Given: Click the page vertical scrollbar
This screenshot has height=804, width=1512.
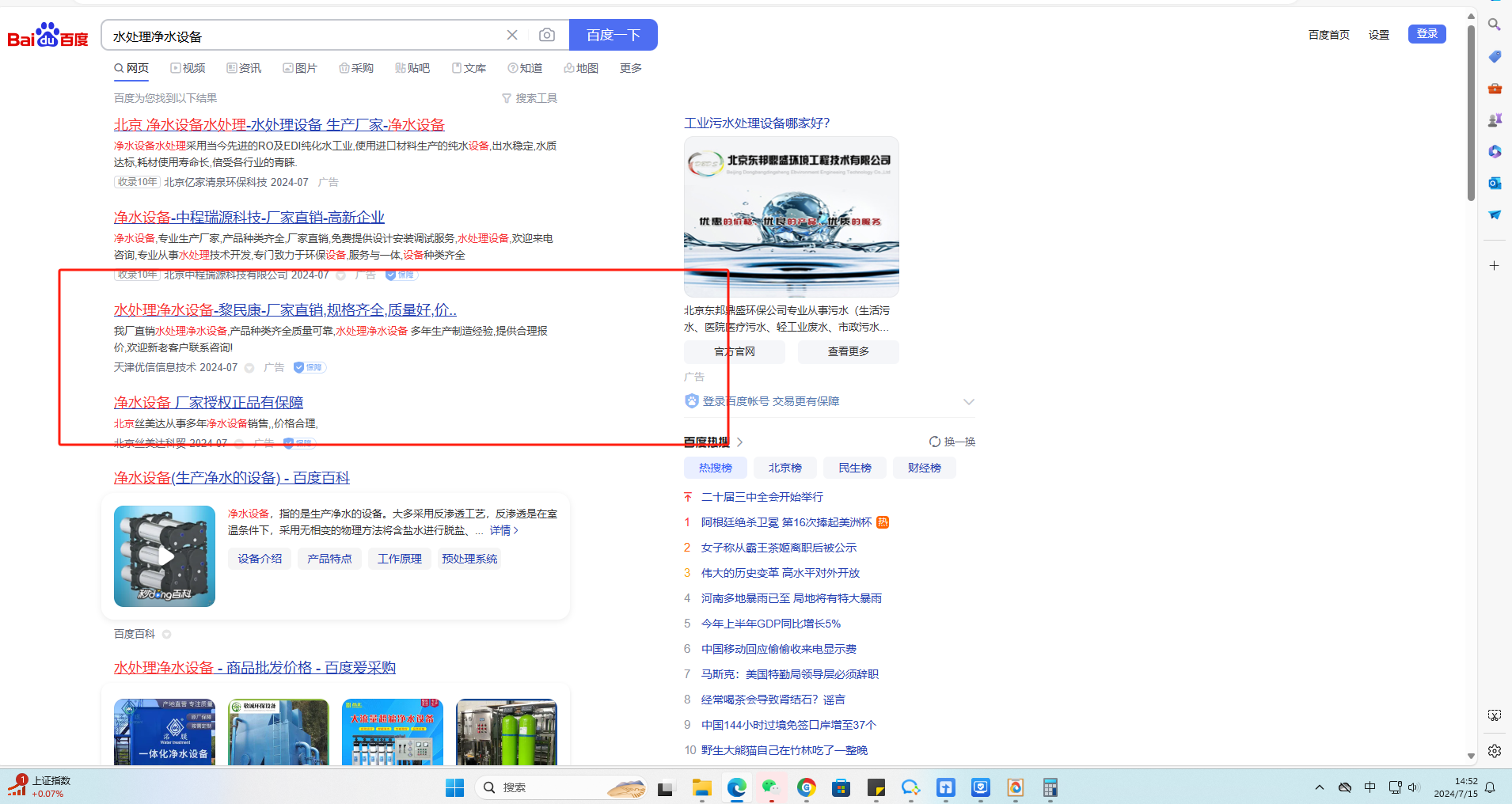Looking at the screenshot, I should point(1471,111).
